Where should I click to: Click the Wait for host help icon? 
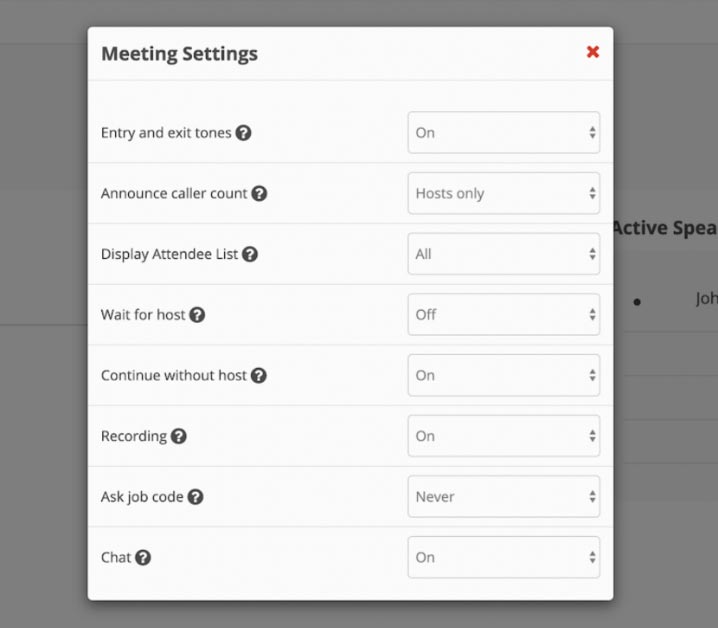pyautogui.click(x=197, y=315)
